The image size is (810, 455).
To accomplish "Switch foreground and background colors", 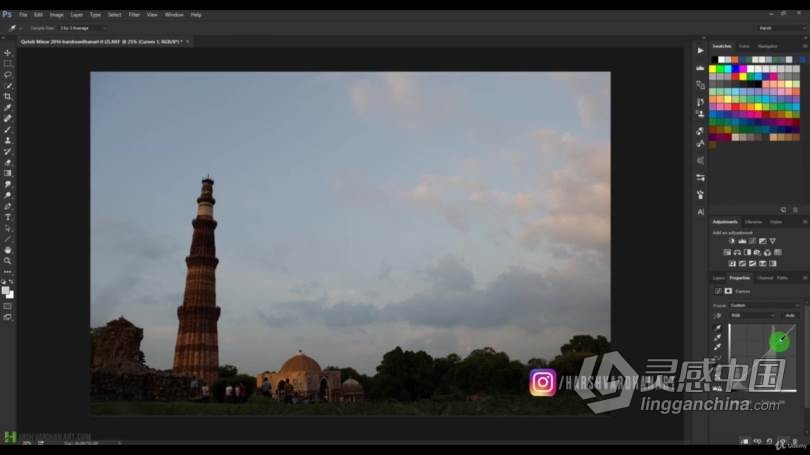I will tap(11, 282).
